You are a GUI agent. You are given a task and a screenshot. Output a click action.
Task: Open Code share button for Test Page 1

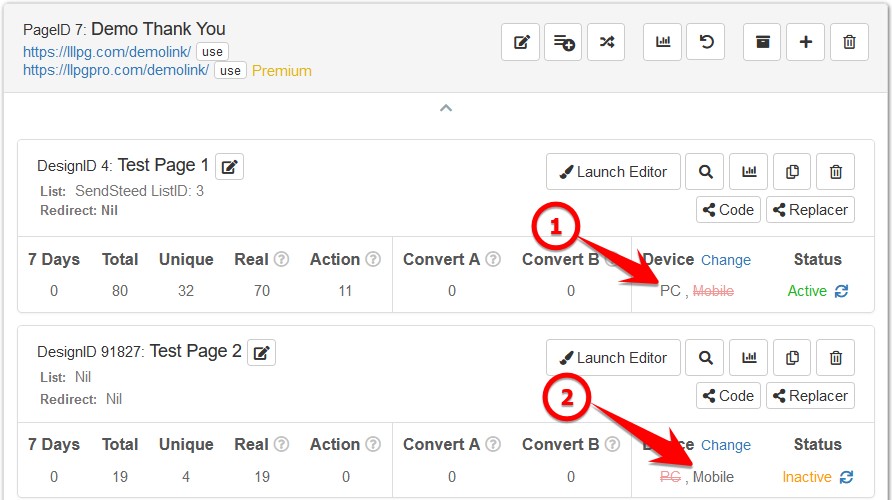coord(728,210)
